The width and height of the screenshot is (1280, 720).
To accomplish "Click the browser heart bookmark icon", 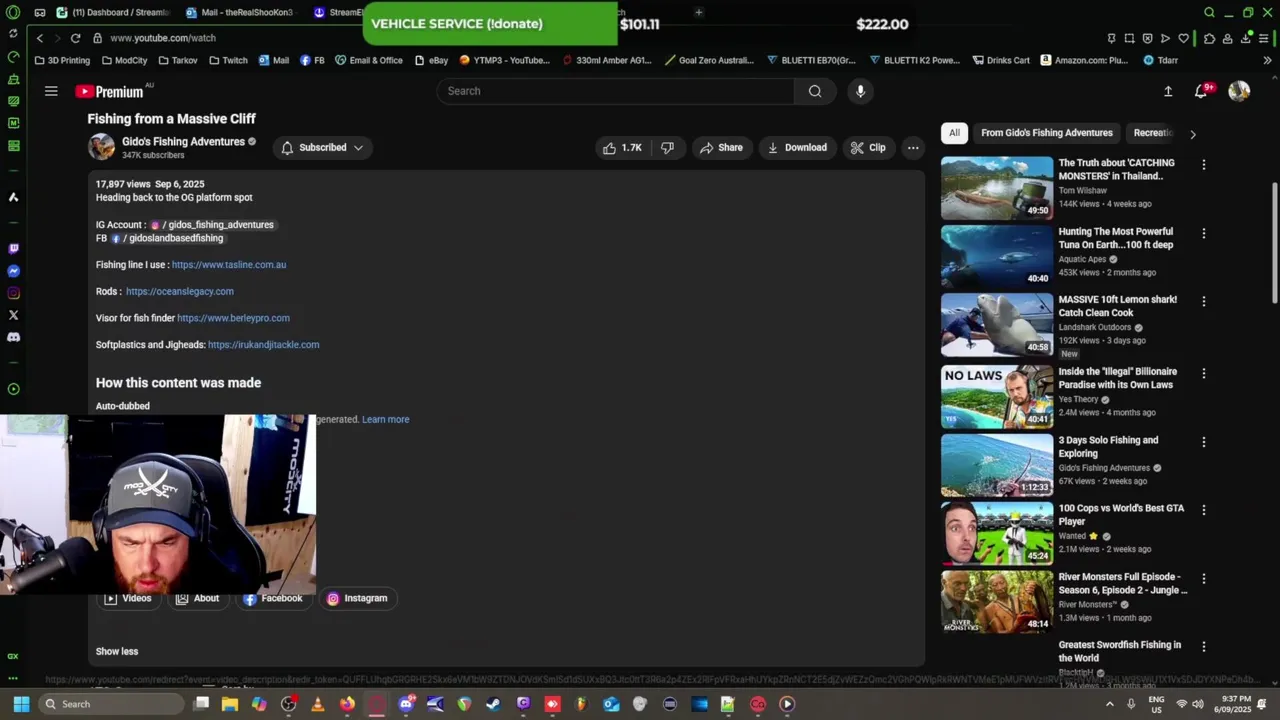I will click(x=1184, y=38).
